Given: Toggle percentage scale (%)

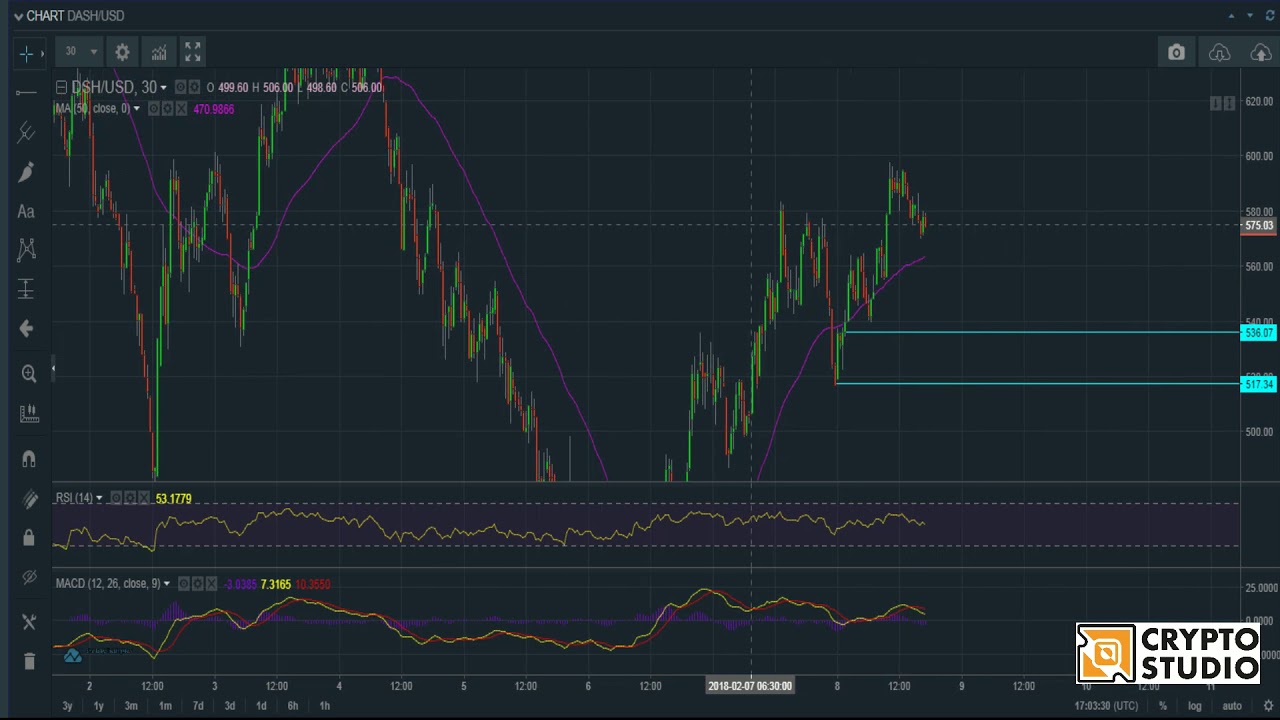Looking at the screenshot, I should tap(1163, 706).
